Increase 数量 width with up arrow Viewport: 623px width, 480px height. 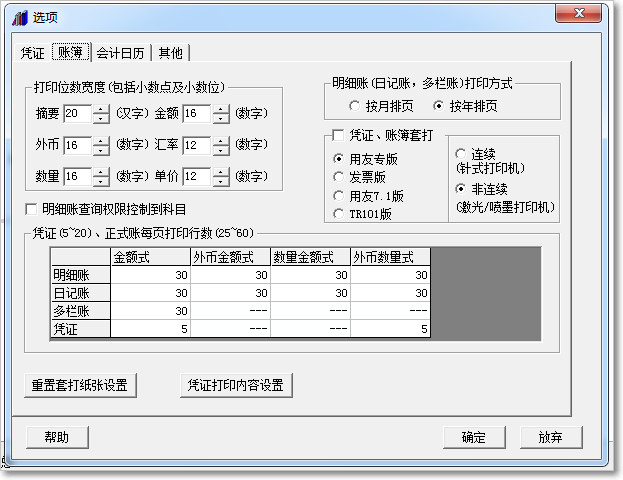click(101, 172)
